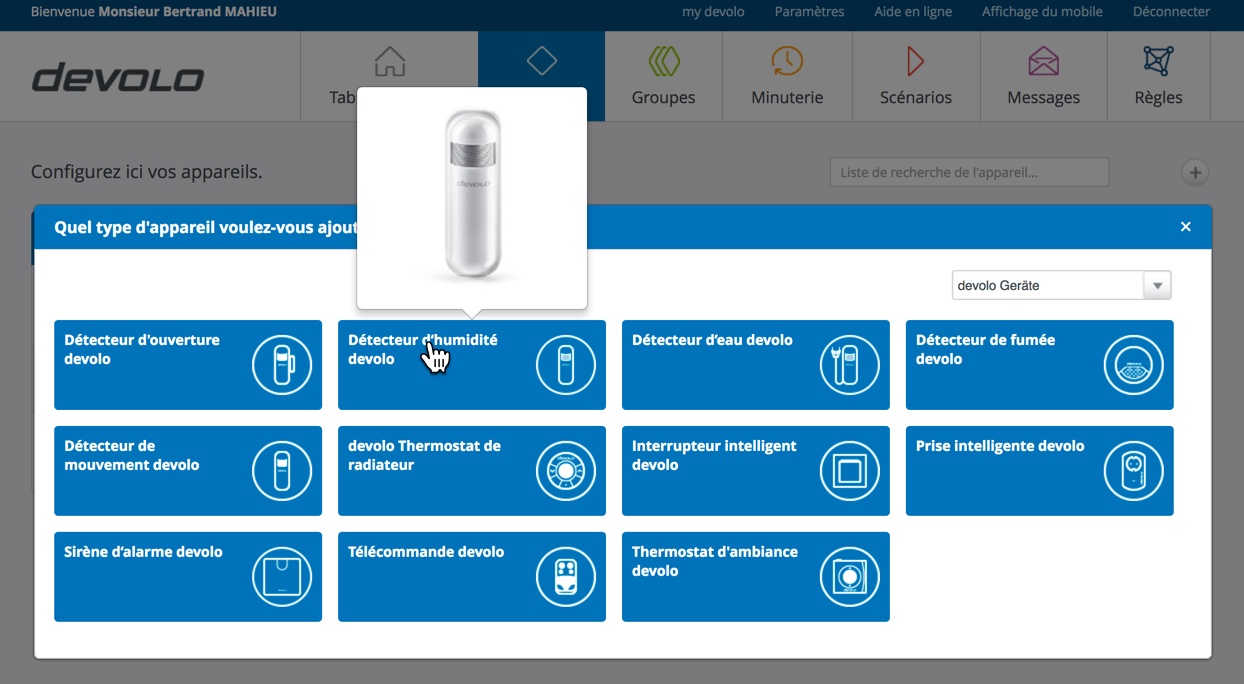Click the room thermostat icon
Viewport: 1244px width, 684px height.
(x=850, y=577)
